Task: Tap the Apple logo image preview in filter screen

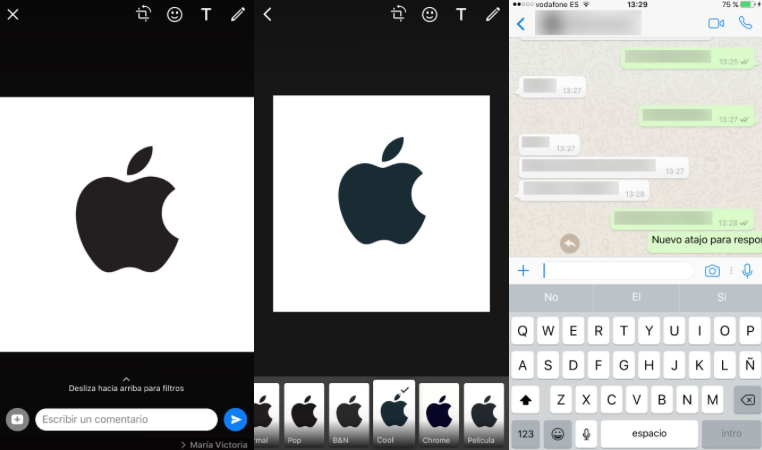Action: click(x=381, y=204)
